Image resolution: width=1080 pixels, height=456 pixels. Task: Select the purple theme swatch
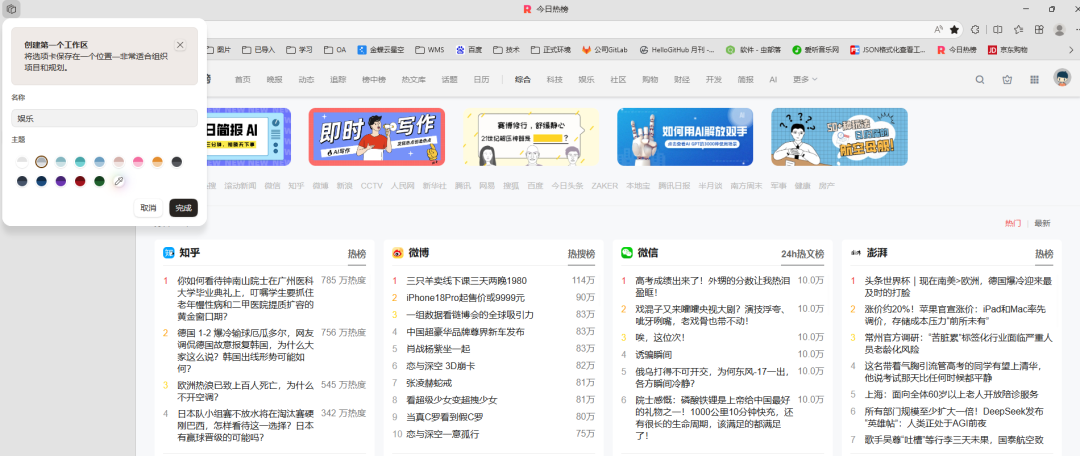[x=61, y=181]
